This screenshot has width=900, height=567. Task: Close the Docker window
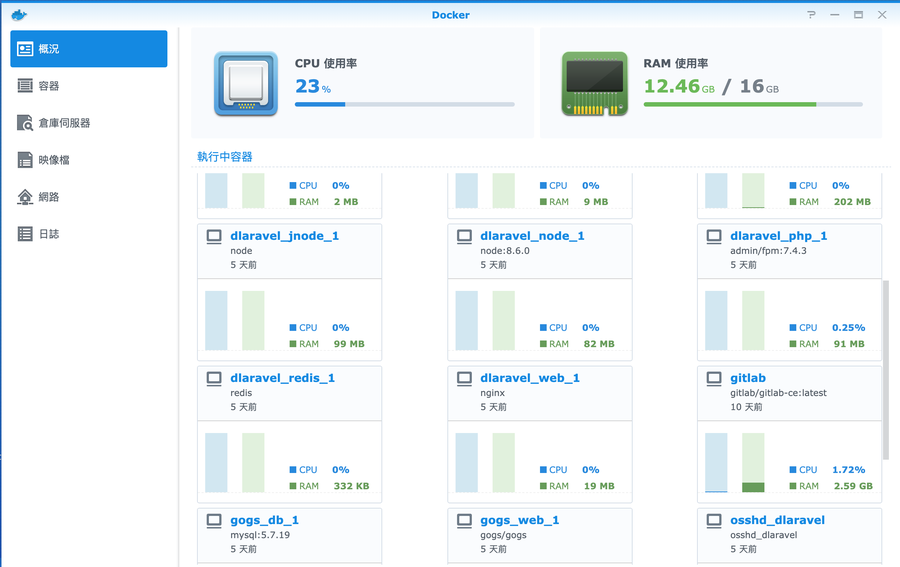(x=882, y=15)
